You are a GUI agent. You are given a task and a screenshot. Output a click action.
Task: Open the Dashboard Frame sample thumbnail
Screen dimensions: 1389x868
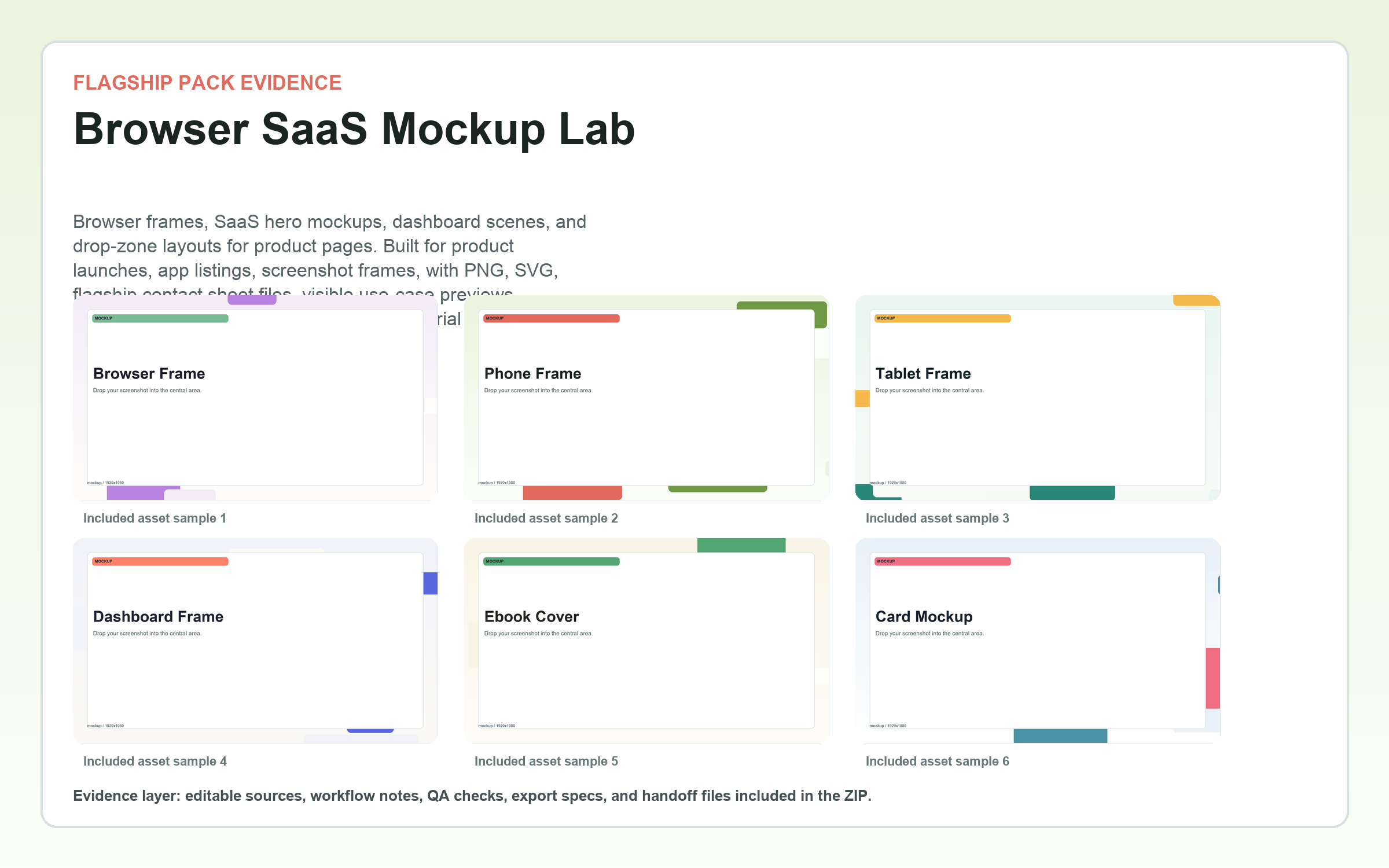(255, 641)
